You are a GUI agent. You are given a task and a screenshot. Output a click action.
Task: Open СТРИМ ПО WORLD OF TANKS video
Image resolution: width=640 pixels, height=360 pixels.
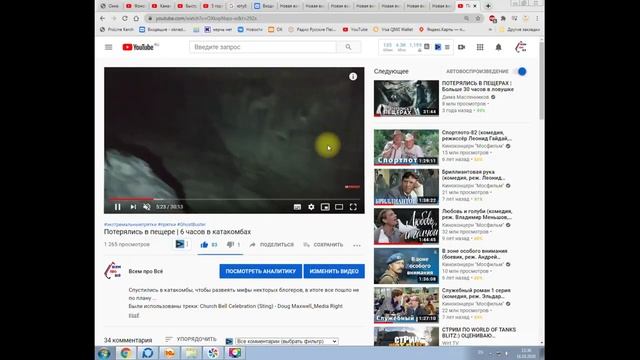[478, 332]
